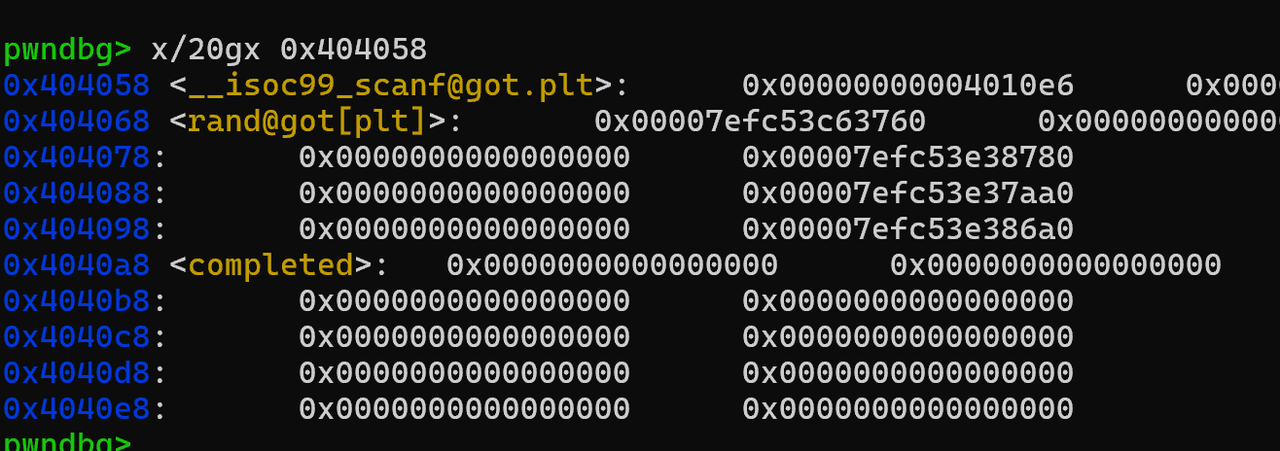Screen dimensions: 1280x451
Task: Click the address 0x4040a8
Action: tap(77, 265)
